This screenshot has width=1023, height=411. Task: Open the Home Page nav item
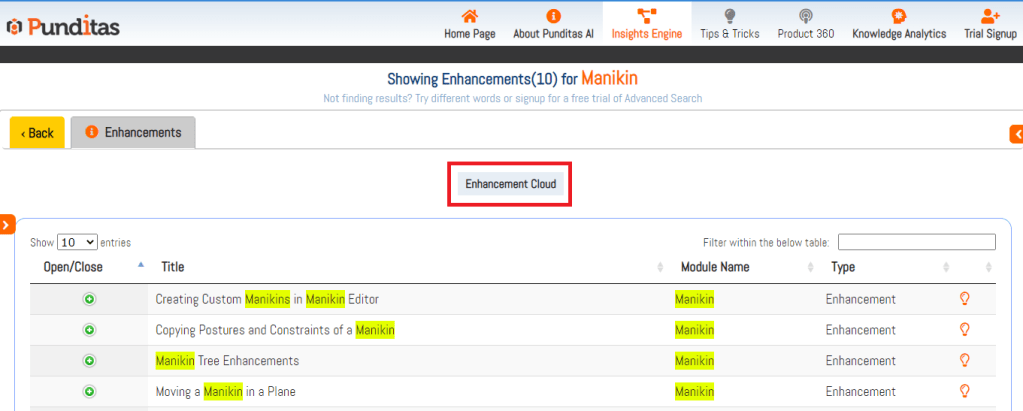[469, 24]
